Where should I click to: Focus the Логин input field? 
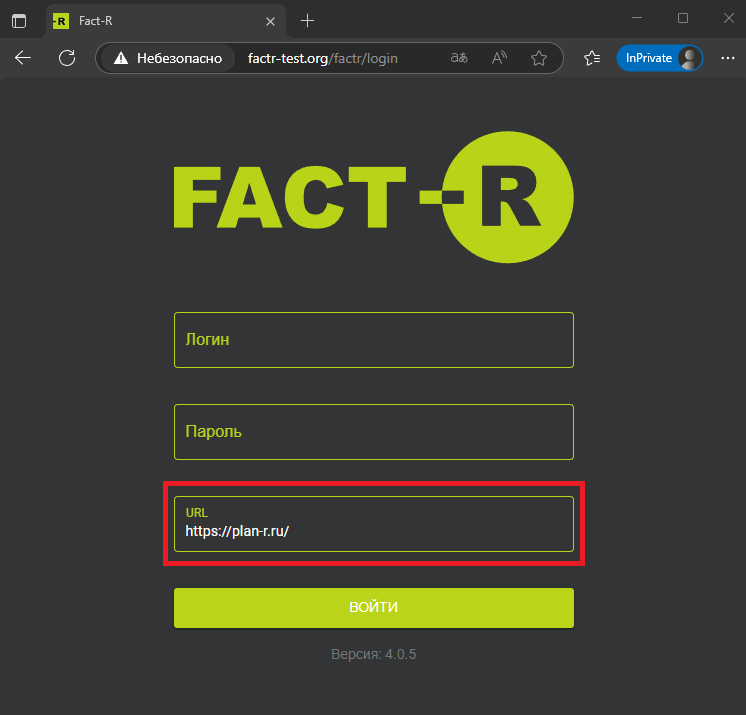(373, 340)
